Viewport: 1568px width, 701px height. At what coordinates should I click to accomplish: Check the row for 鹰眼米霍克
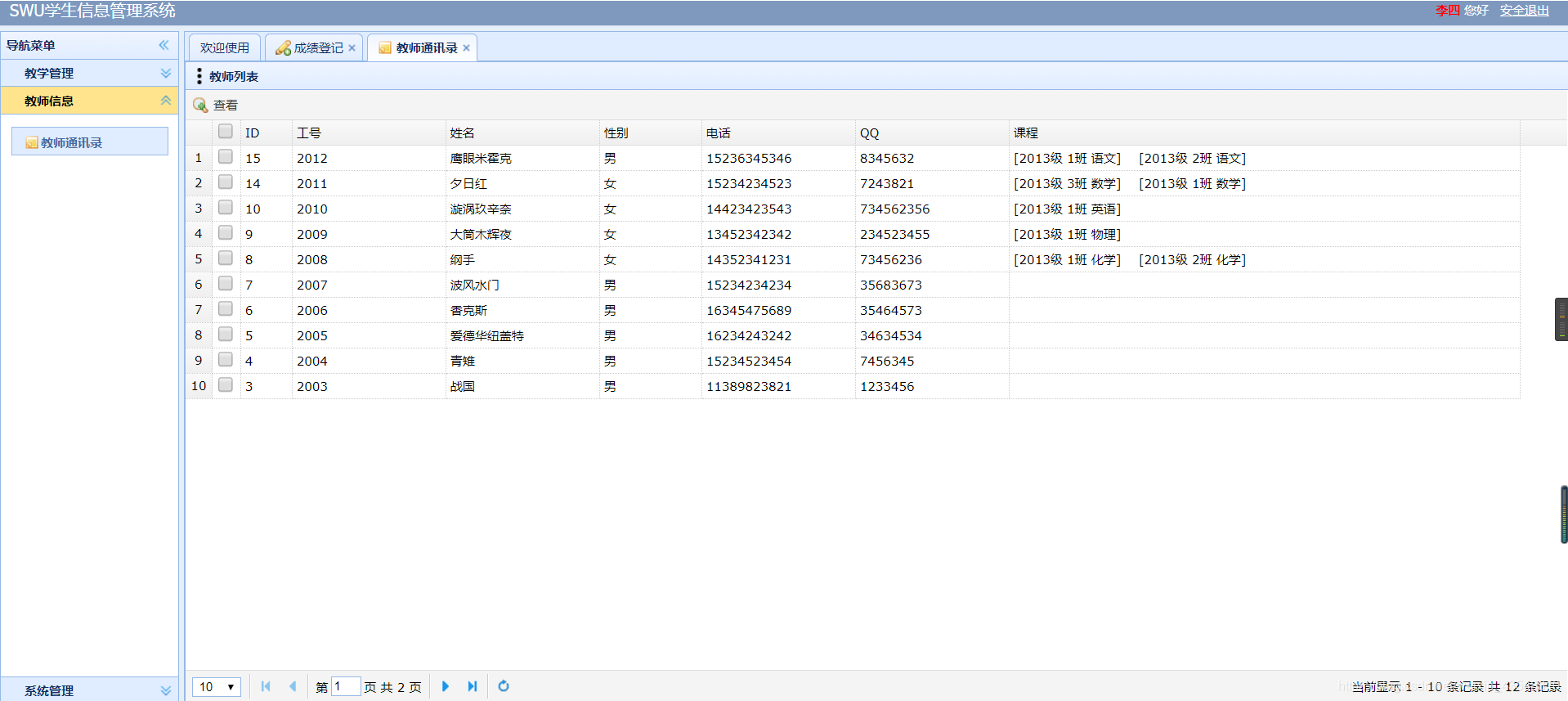(226, 157)
